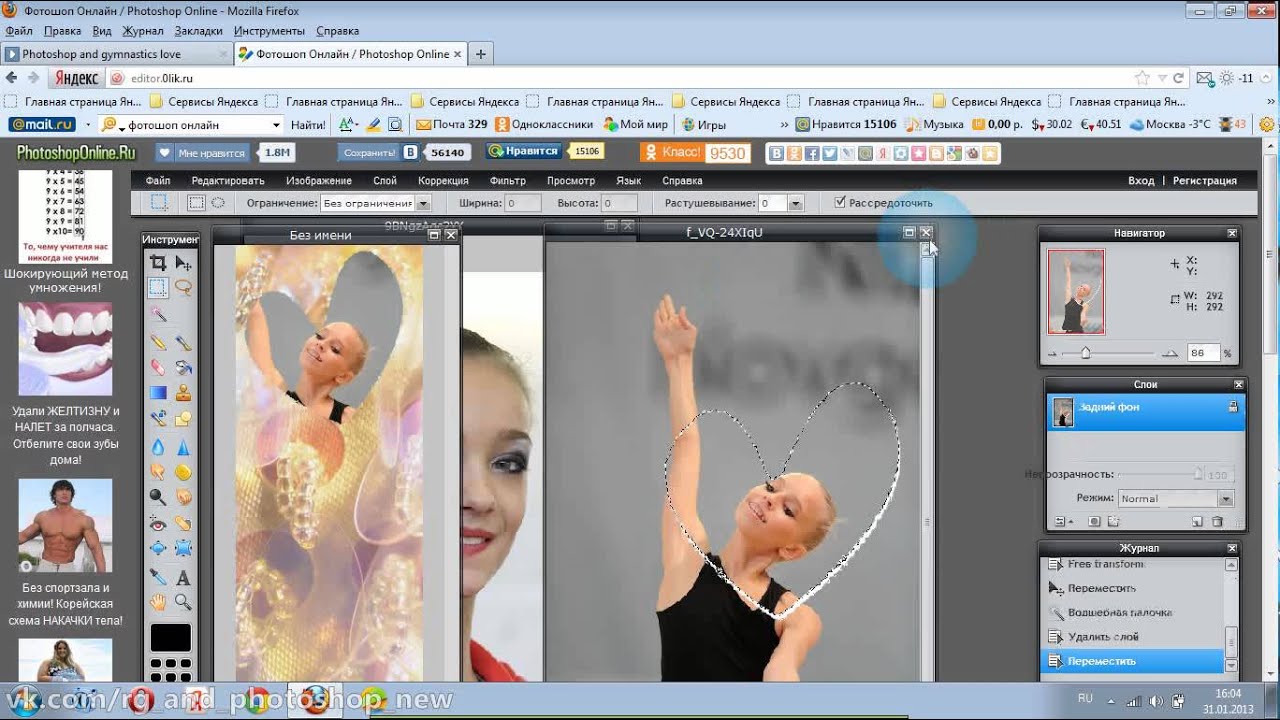Select the Smudge finger tool
Image resolution: width=1280 pixels, height=720 pixels.
pos(158,471)
